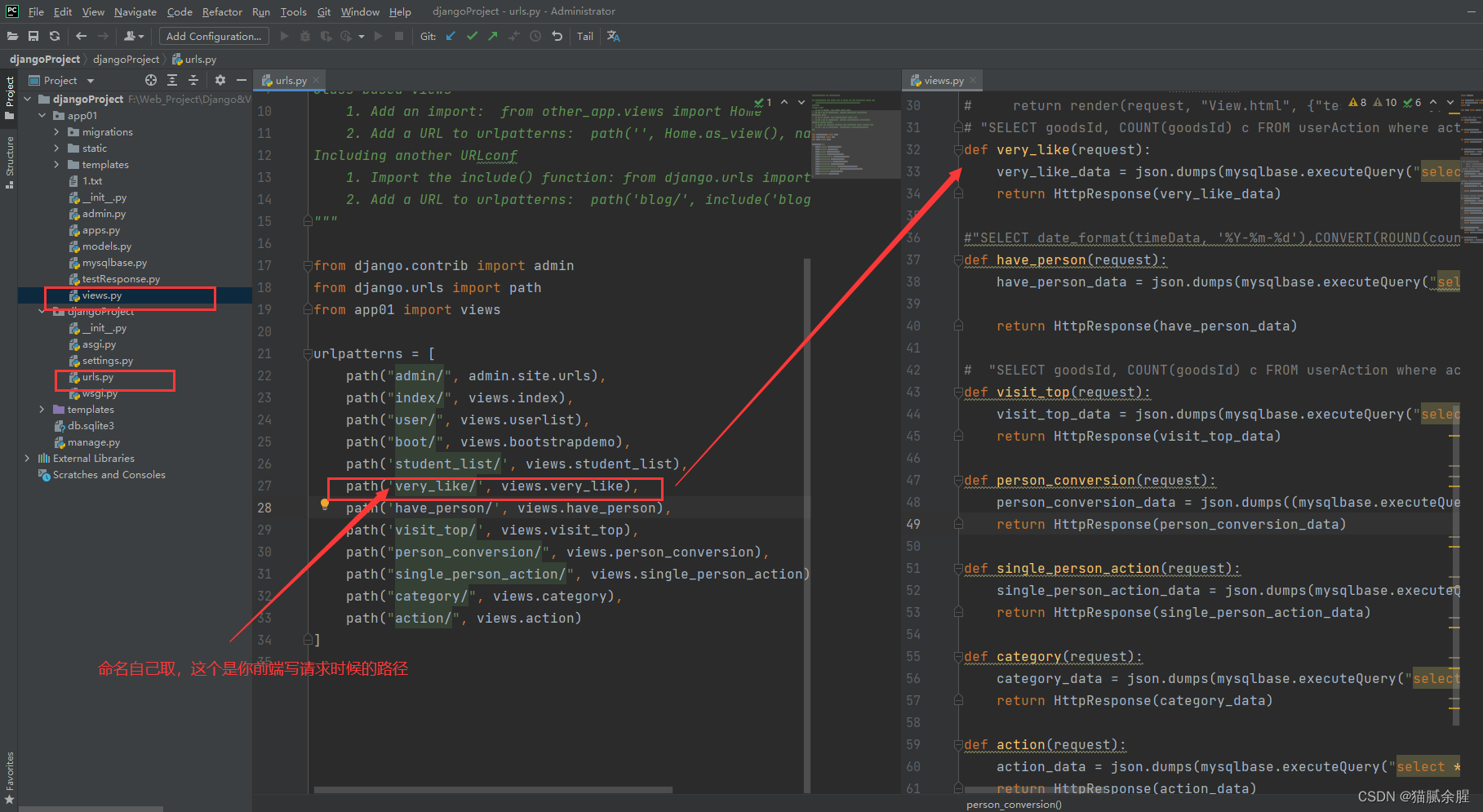Click the Open file toolbar icon
The height and width of the screenshot is (812, 1483).
point(12,36)
